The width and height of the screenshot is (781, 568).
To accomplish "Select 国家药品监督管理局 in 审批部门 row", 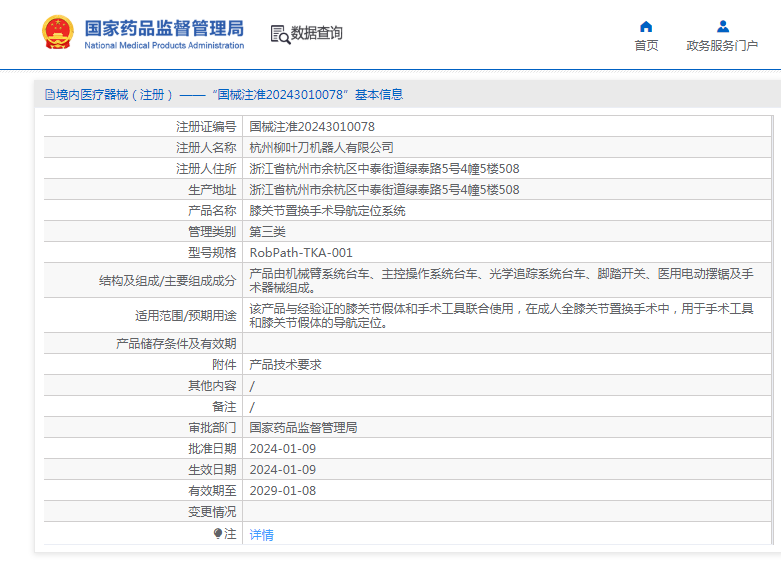I will point(303,427).
